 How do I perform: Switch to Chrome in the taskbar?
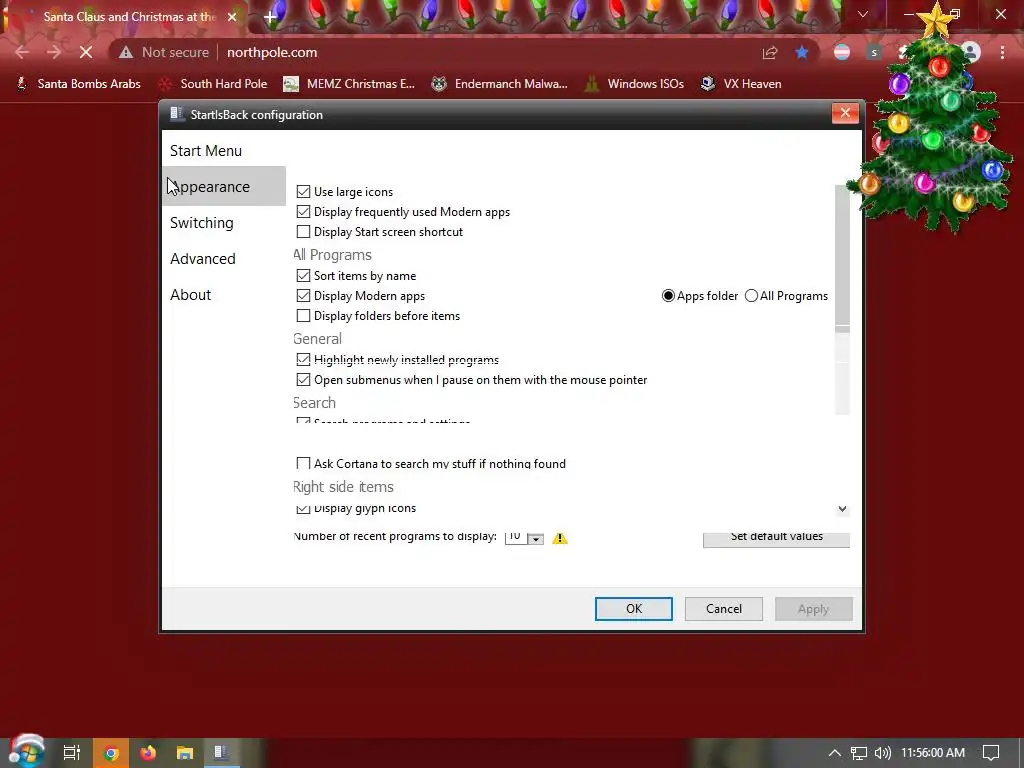click(111, 753)
